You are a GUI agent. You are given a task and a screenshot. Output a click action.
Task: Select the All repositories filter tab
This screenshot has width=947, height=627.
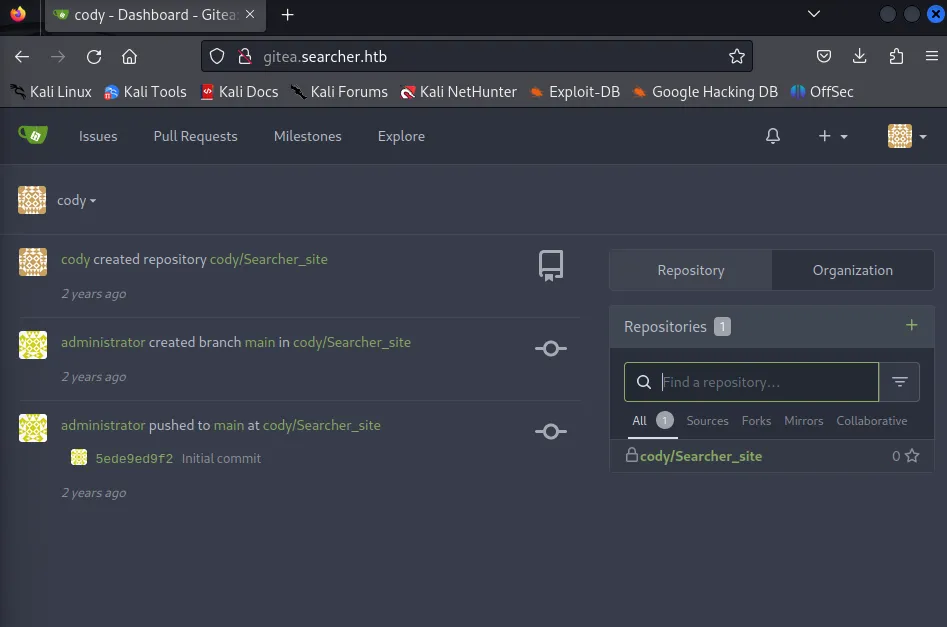(x=652, y=420)
